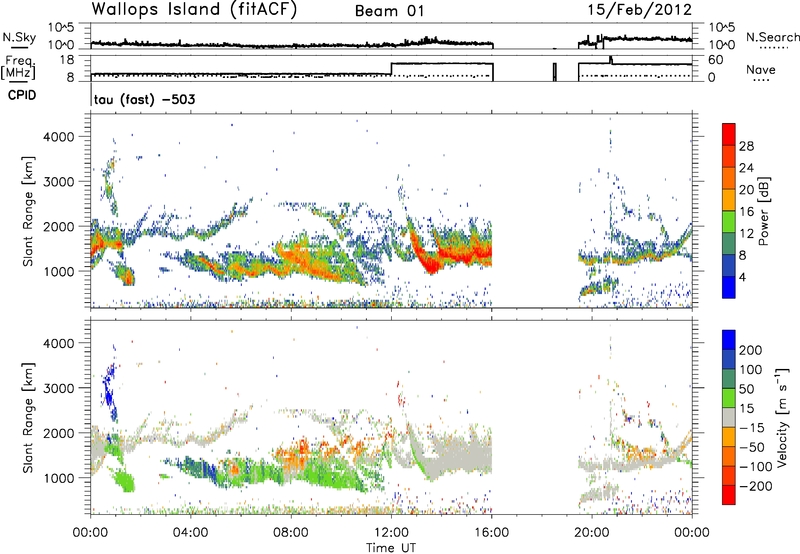This screenshot has height=554, width=800.
Task: Click the '200' tick on Velocity colorbar
Action: click(x=751, y=350)
